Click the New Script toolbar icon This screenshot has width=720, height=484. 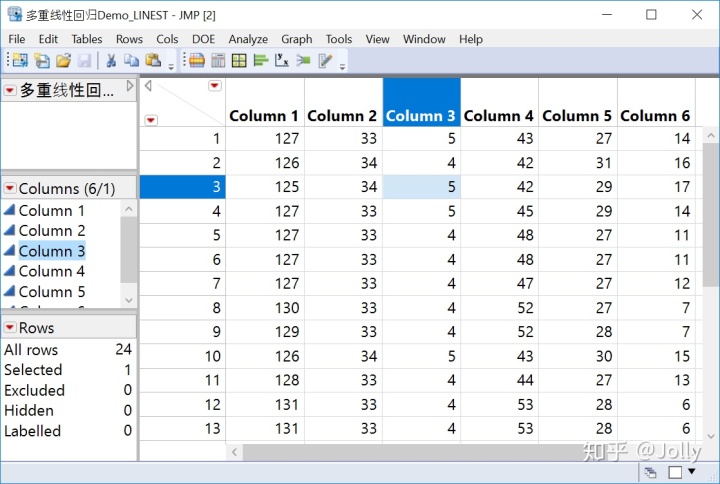click(42, 60)
